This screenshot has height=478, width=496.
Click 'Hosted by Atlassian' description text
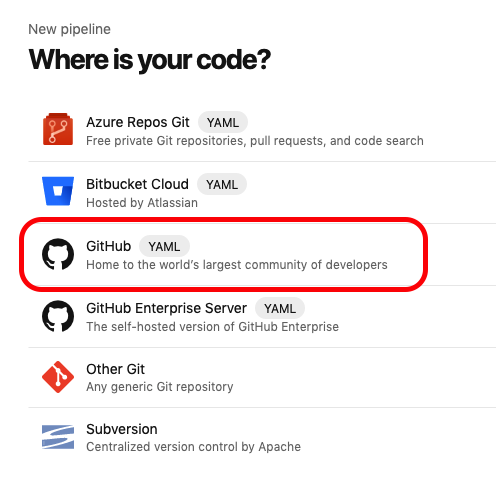142,203
